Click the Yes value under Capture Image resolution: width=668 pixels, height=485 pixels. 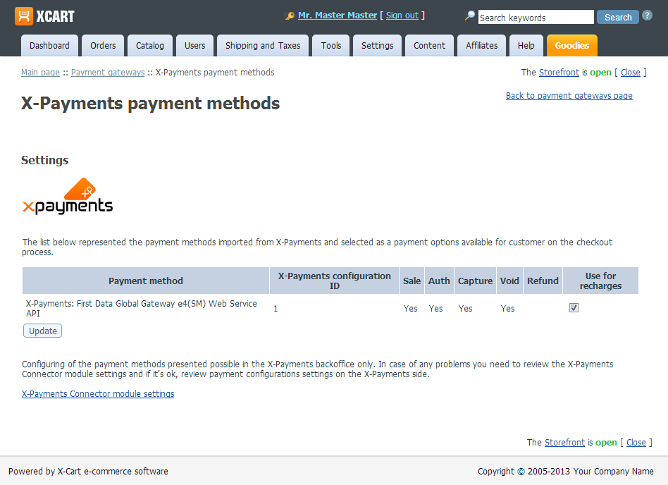coord(465,309)
